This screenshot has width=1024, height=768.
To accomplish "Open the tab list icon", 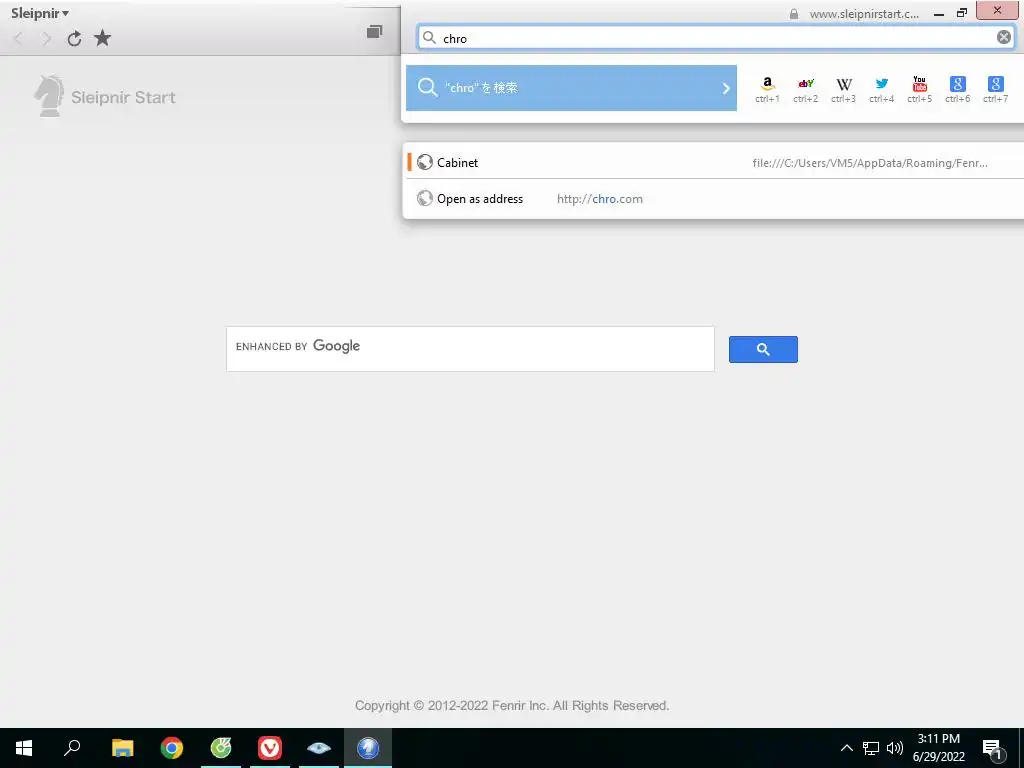I will 374,31.
